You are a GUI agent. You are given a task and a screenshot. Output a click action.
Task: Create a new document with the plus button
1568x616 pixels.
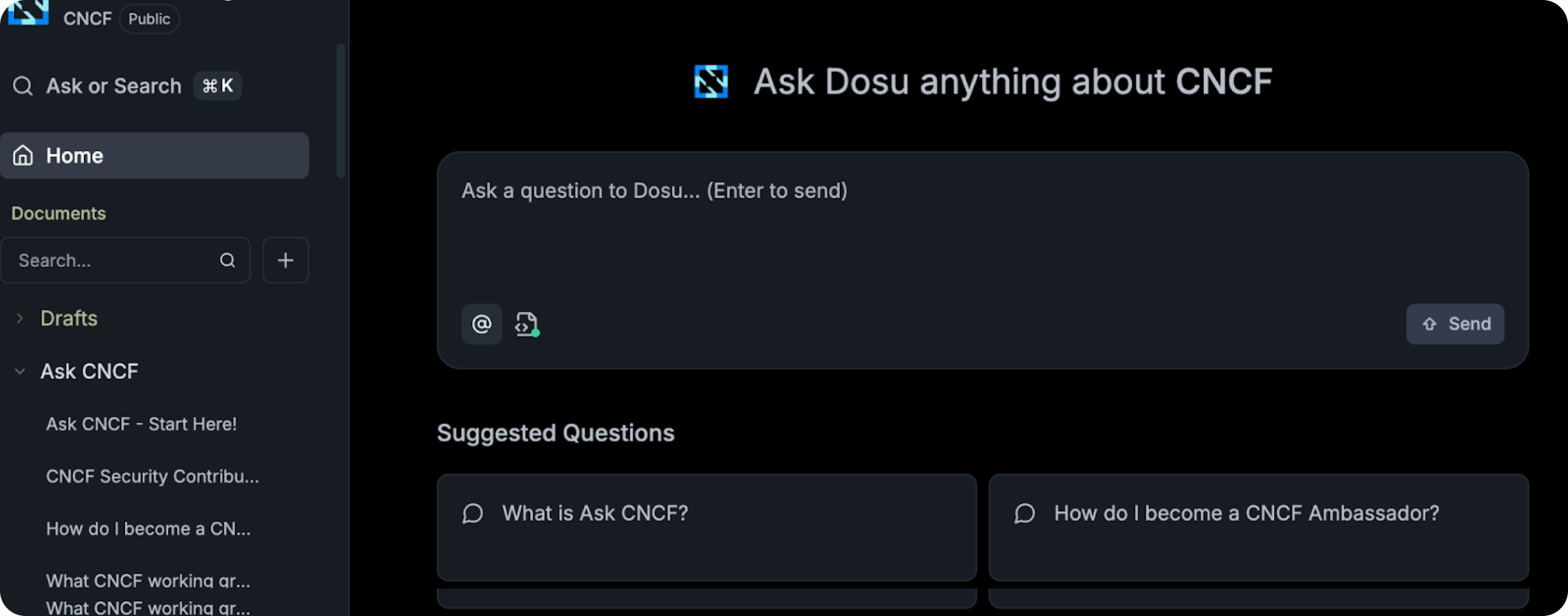pyautogui.click(x=285, y=260)
